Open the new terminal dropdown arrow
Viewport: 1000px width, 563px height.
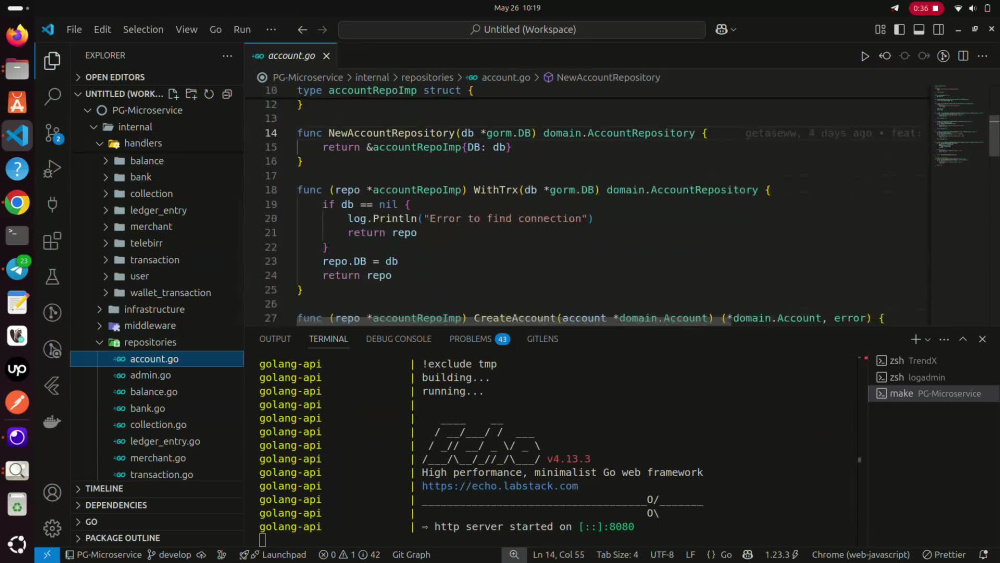coord(928,339)
